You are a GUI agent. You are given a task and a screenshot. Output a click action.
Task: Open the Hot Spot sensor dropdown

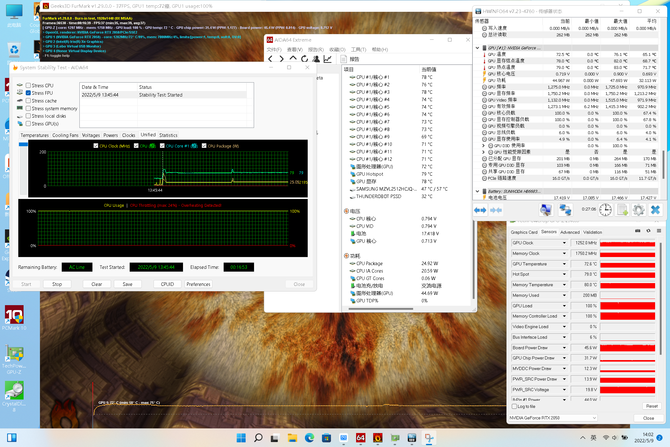tap(564, 274)
